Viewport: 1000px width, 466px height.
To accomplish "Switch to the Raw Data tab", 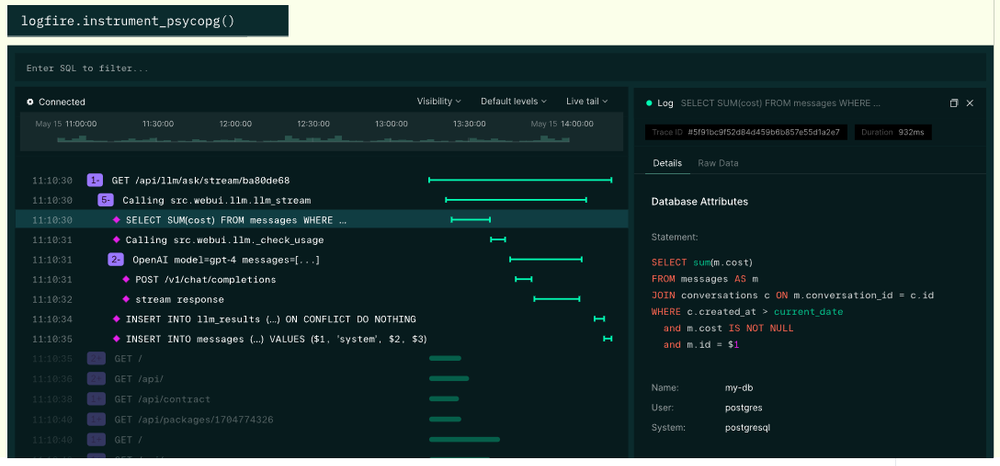I will pos(718,163).
